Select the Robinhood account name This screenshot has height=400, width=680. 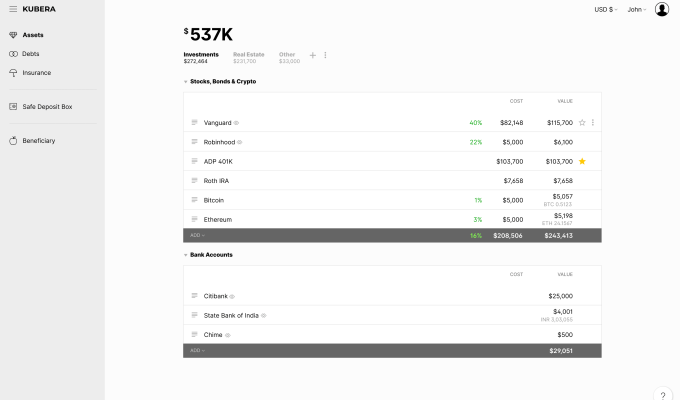pyautogui.click(x=219, y=142)
